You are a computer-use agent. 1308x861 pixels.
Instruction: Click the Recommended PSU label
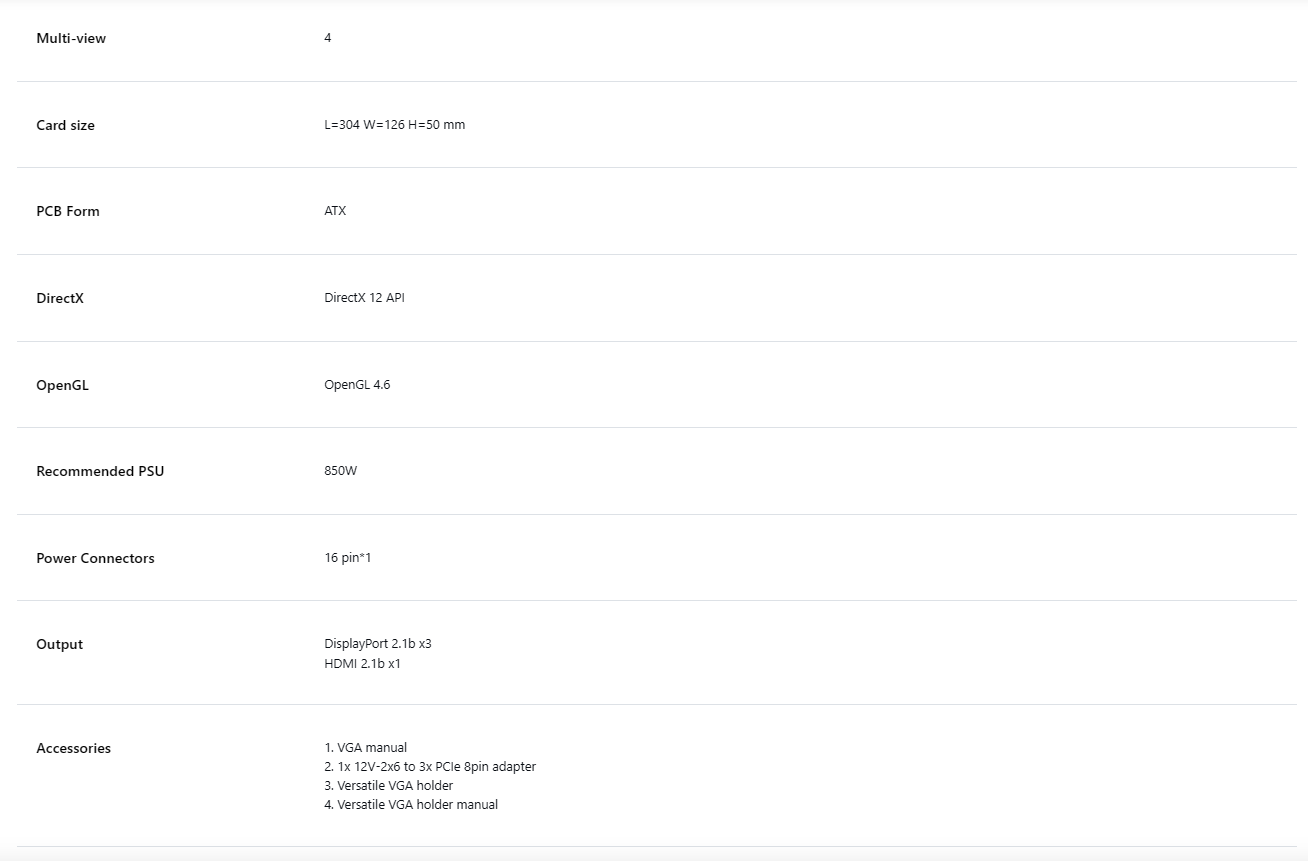(100, 471)
